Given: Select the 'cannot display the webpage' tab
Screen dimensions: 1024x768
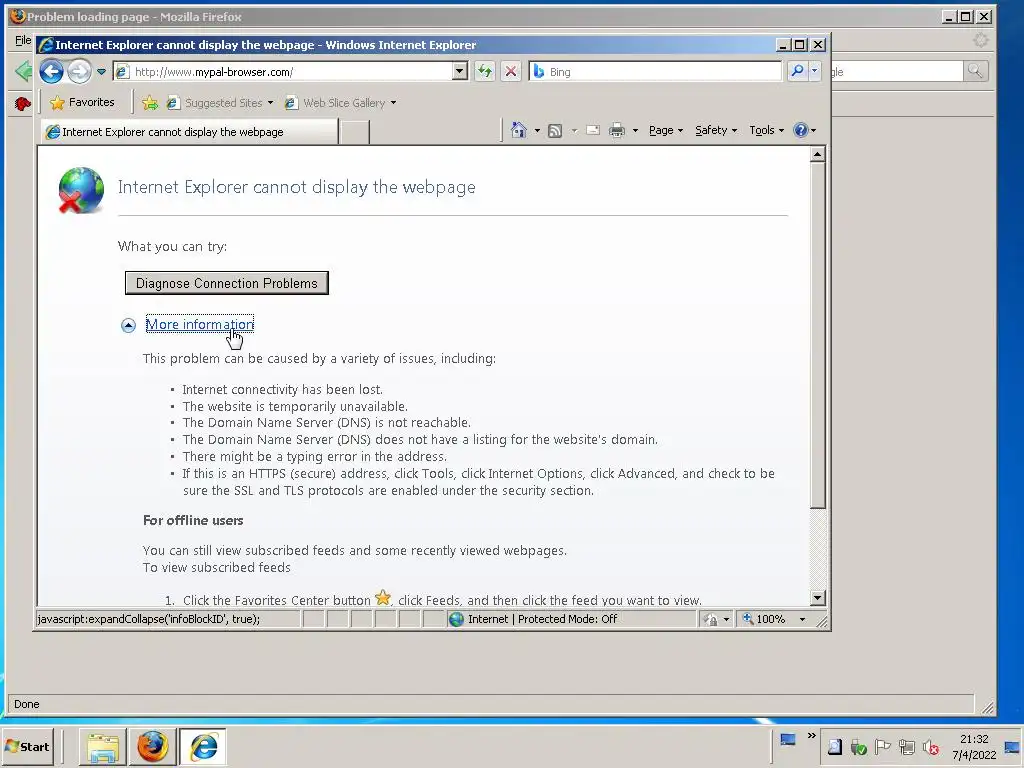Looking at the screenshot, I should click(189, 132).
